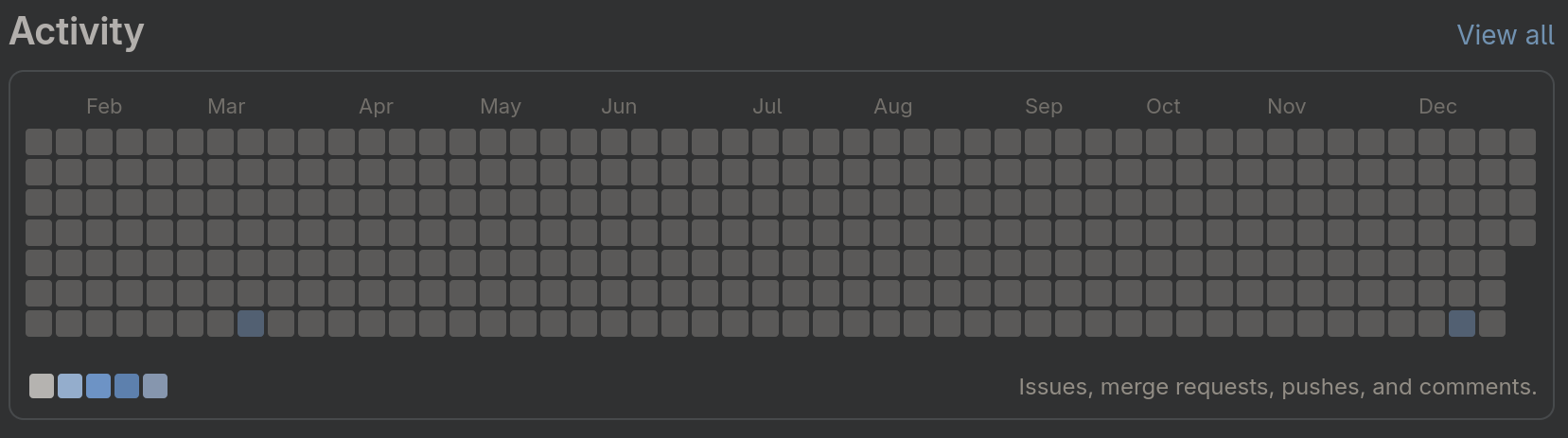Click the Sep month label
Screen dimensions: 1568x438
(x=1044, y=107)
